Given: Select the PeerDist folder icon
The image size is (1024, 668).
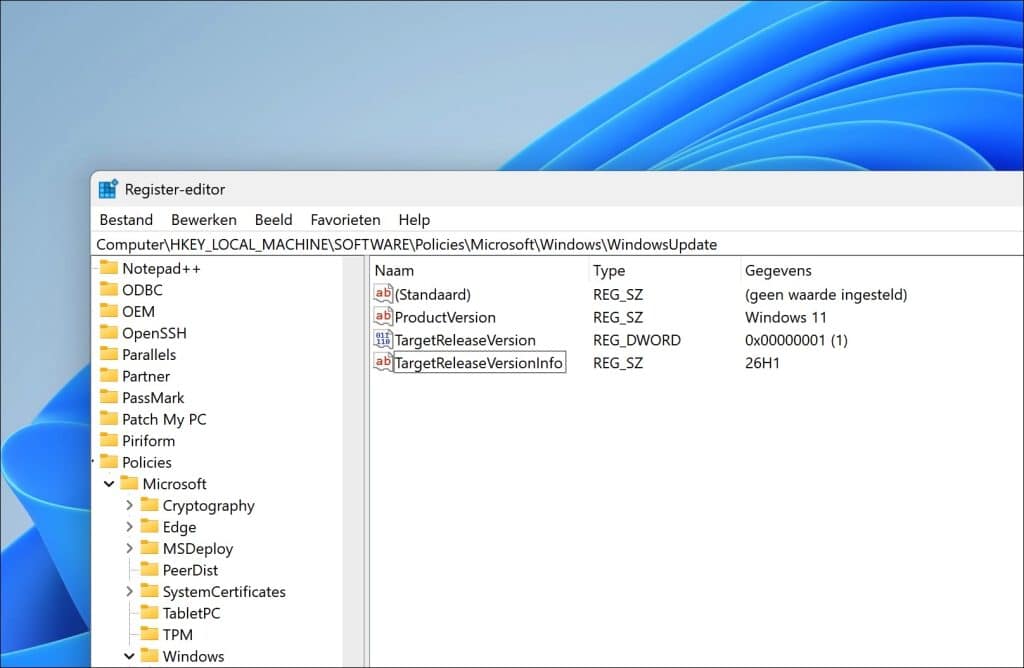Looking at the screenshot, I should click(150, 569).
